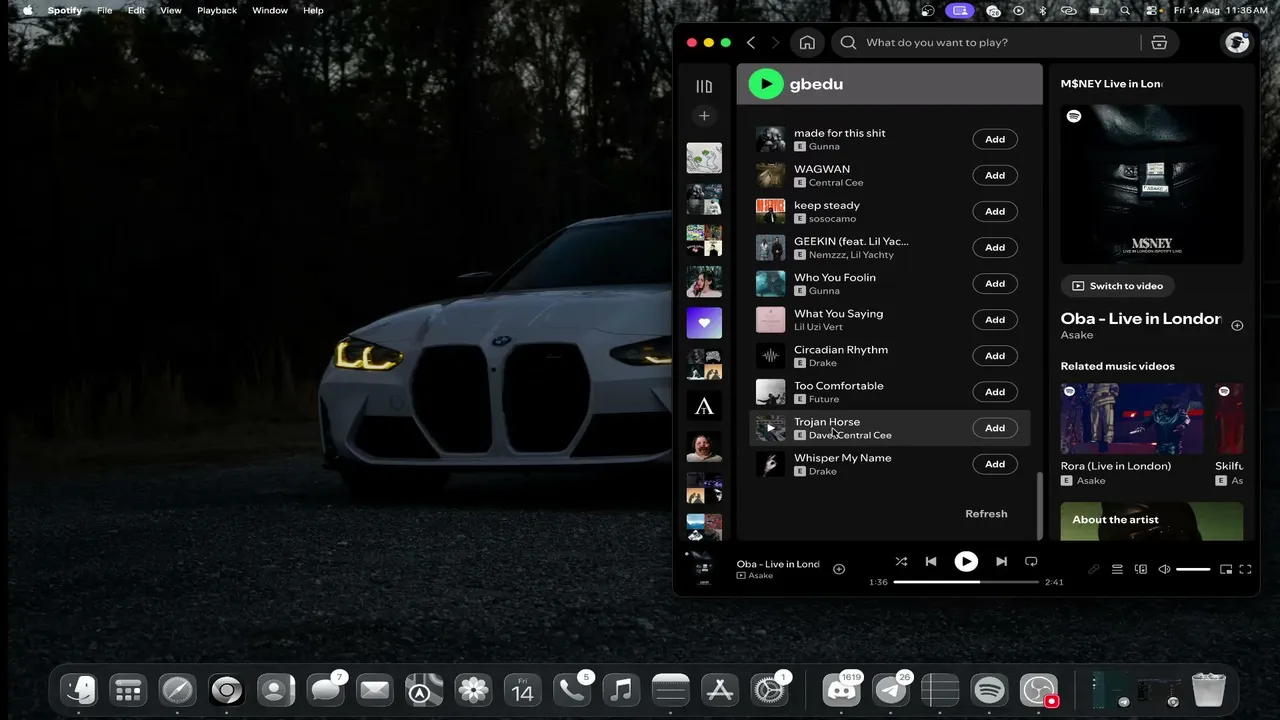Mute the volume speaker icon

pos(1164,570)
